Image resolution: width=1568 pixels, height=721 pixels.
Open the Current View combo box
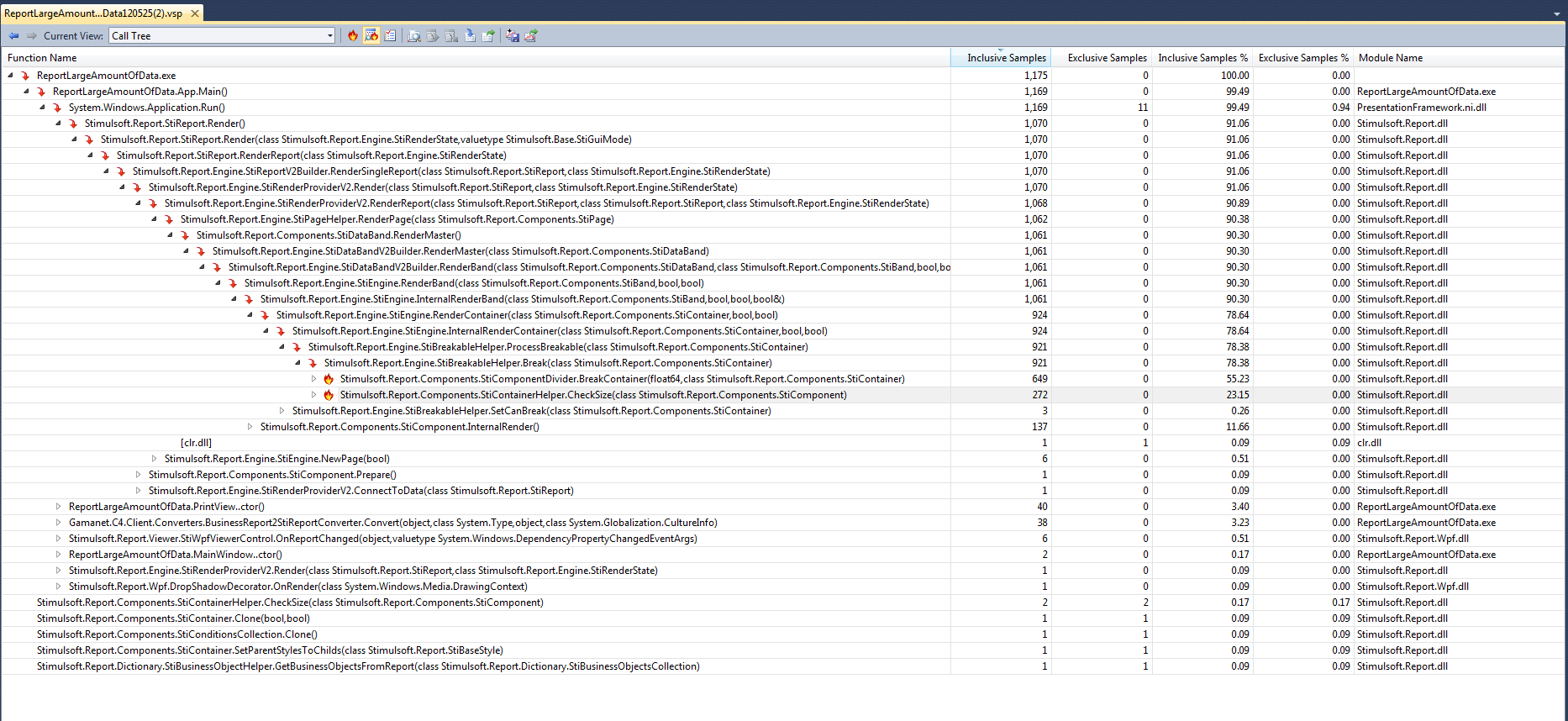pos(222,35)
